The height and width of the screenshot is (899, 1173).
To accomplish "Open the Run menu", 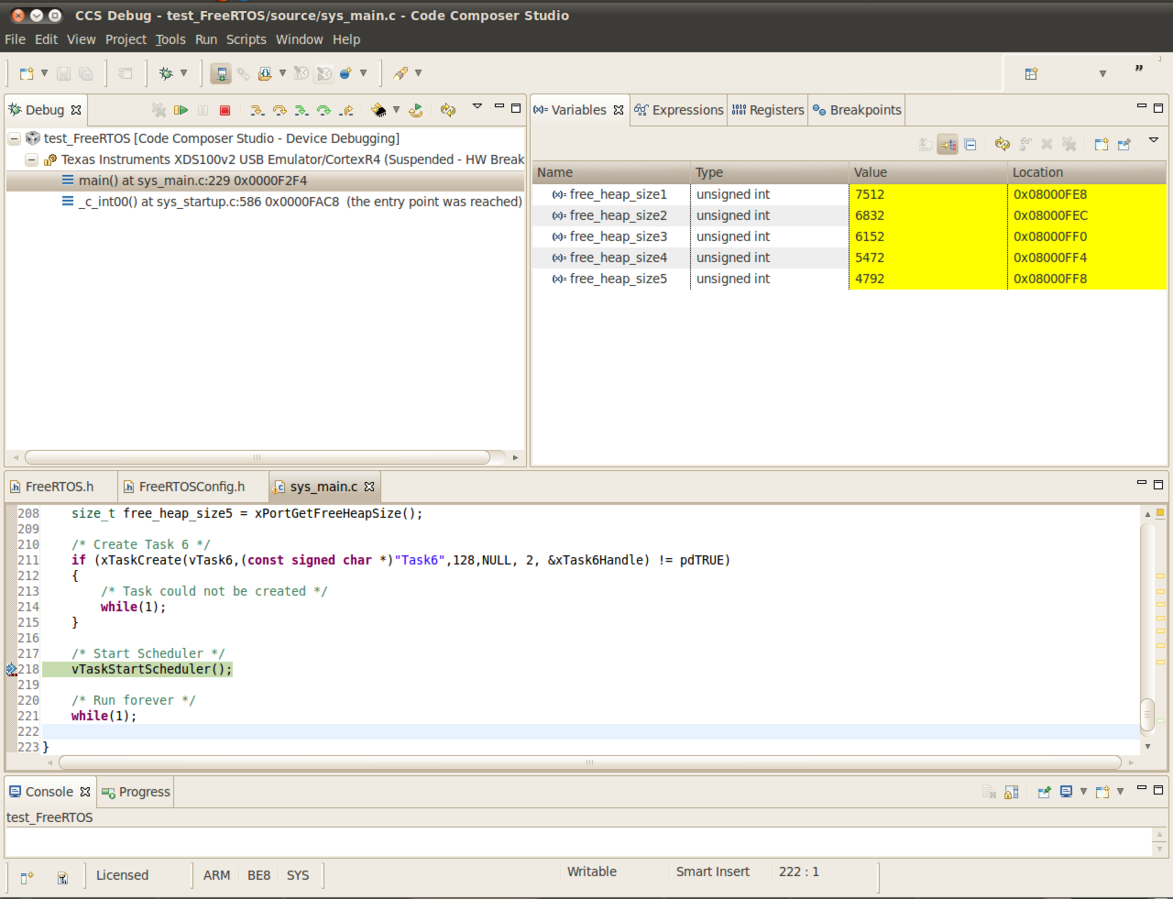I will click(206, 39).
